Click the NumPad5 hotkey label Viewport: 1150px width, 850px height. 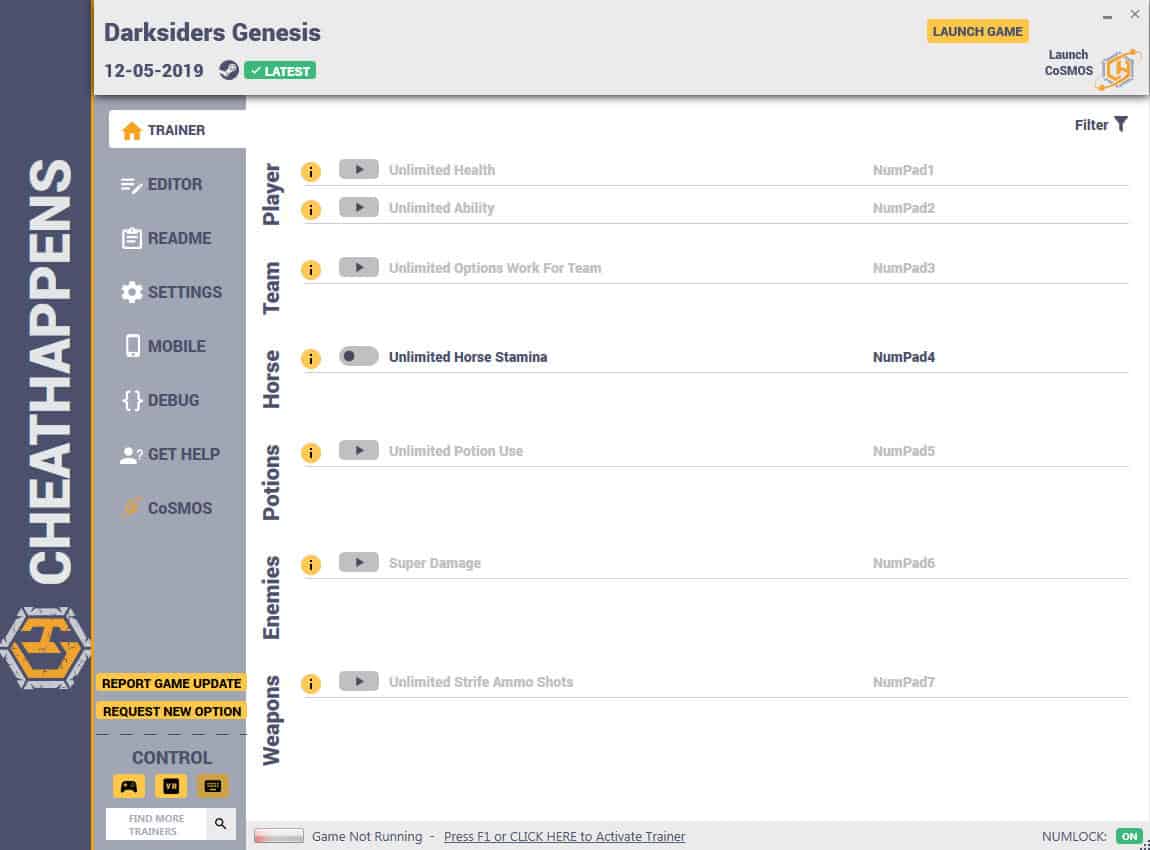tap(904, 451)
